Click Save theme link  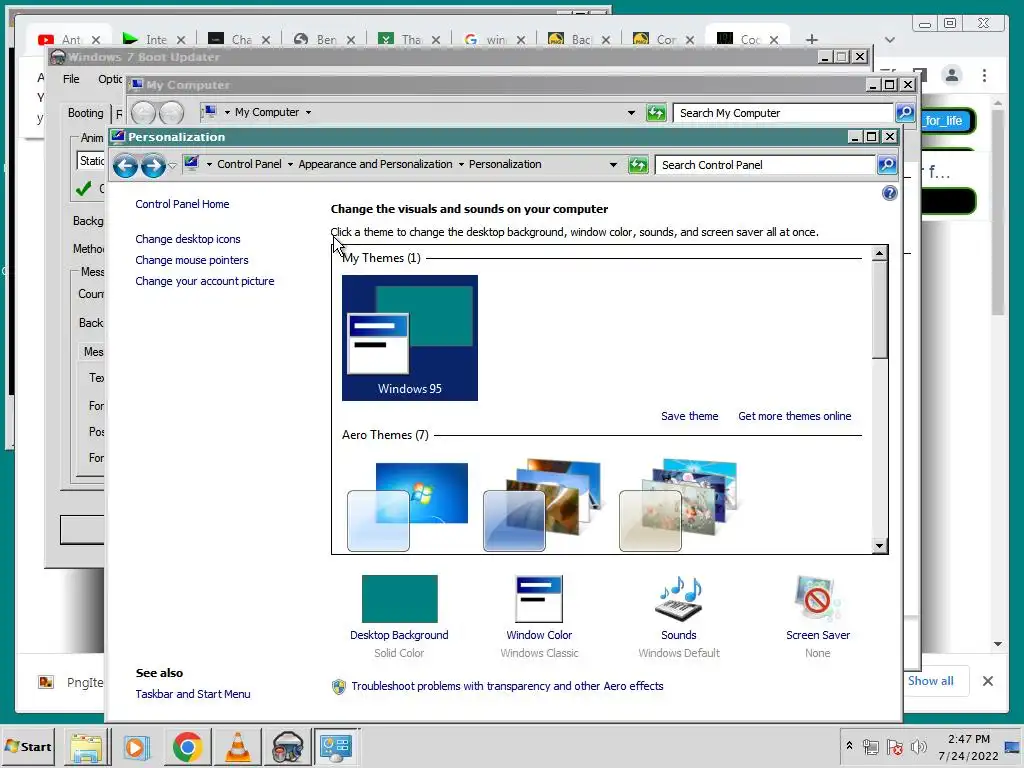pos(689,416)
